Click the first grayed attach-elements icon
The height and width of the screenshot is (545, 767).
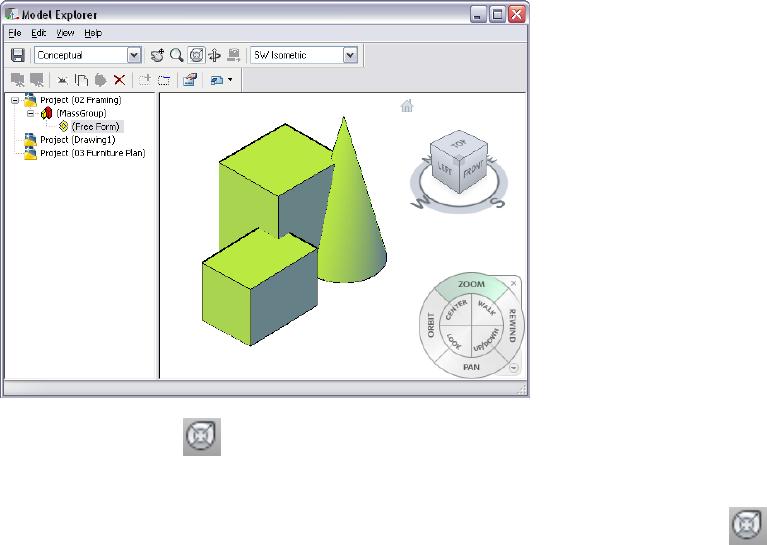18,80
